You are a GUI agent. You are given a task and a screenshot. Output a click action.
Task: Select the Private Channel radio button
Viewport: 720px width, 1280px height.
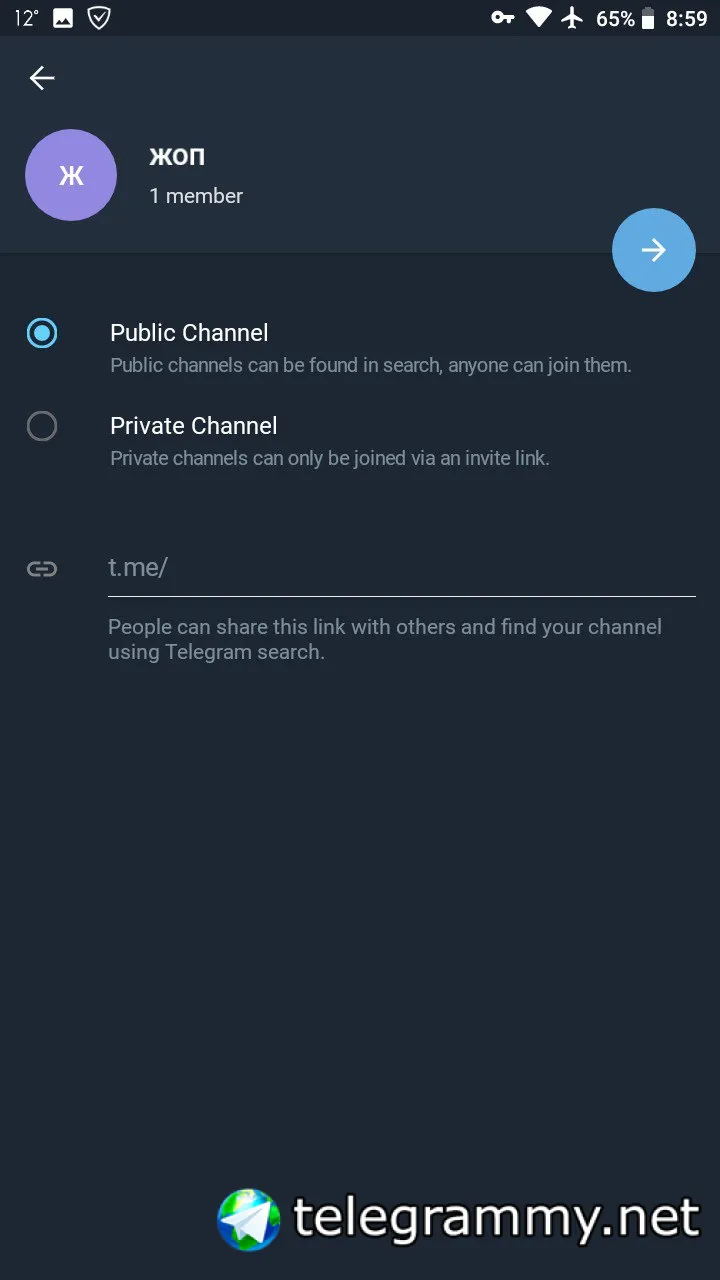point(42,427)
